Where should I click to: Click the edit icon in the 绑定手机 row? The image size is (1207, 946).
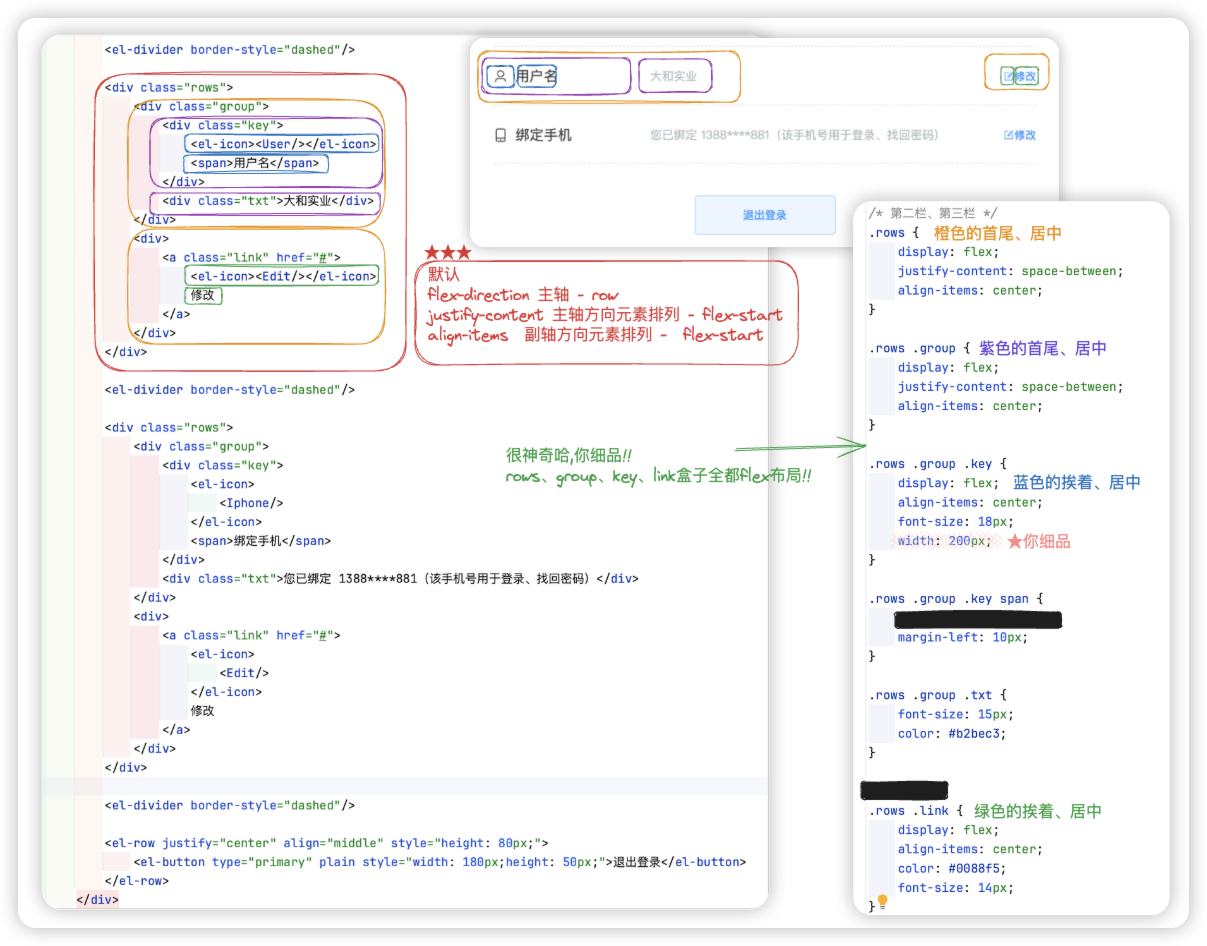pyautogui.click(x=1008, y=135)
